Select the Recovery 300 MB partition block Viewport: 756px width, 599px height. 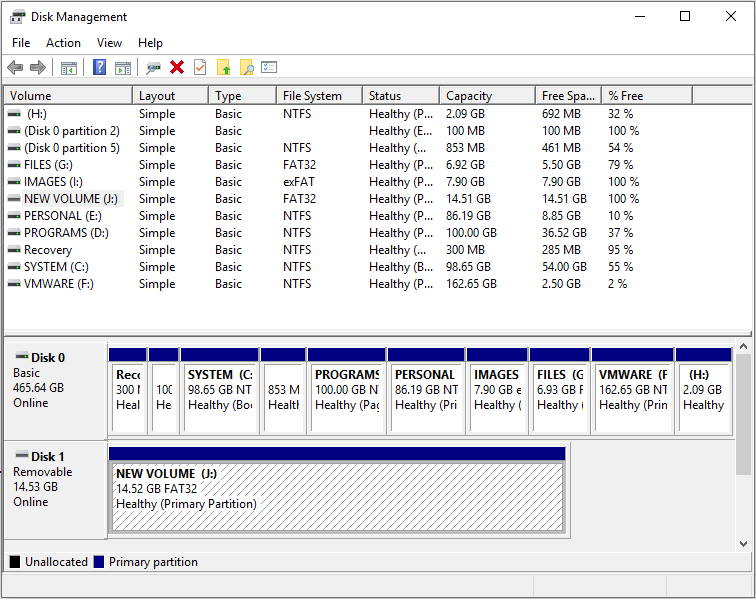(x=128, y=391)
